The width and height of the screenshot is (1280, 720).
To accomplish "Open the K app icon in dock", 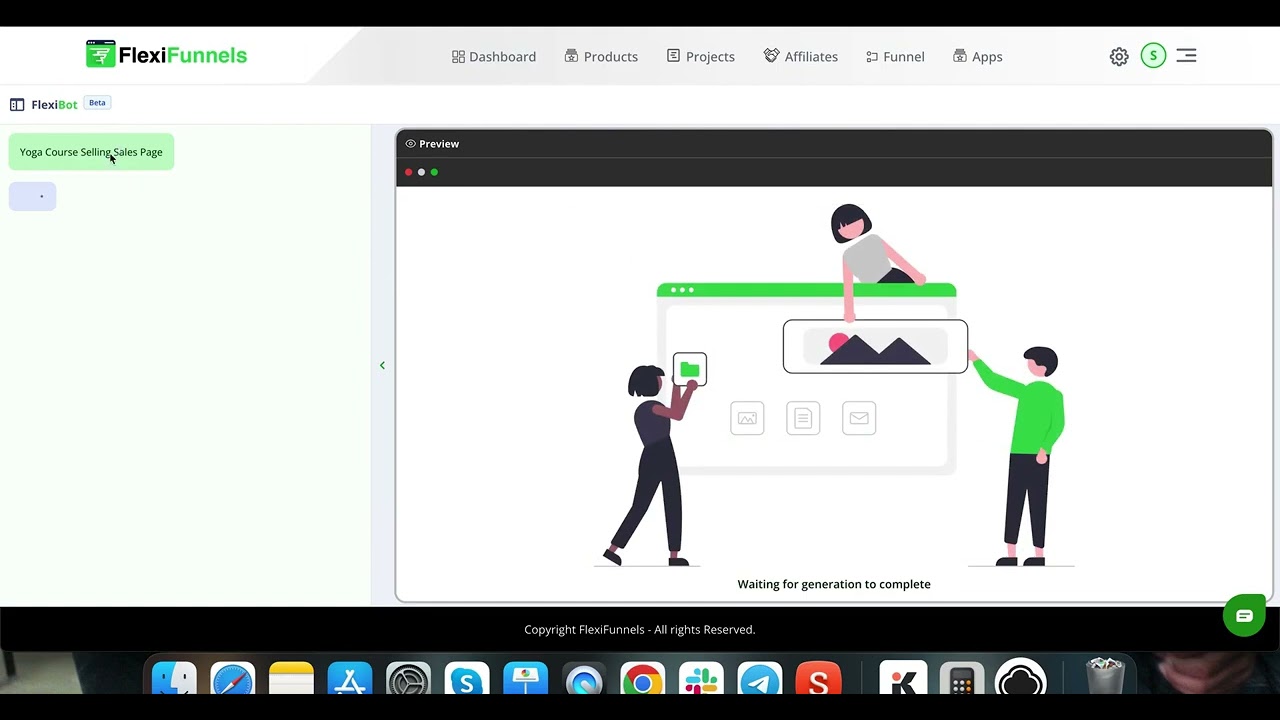I will pos(903,678).
